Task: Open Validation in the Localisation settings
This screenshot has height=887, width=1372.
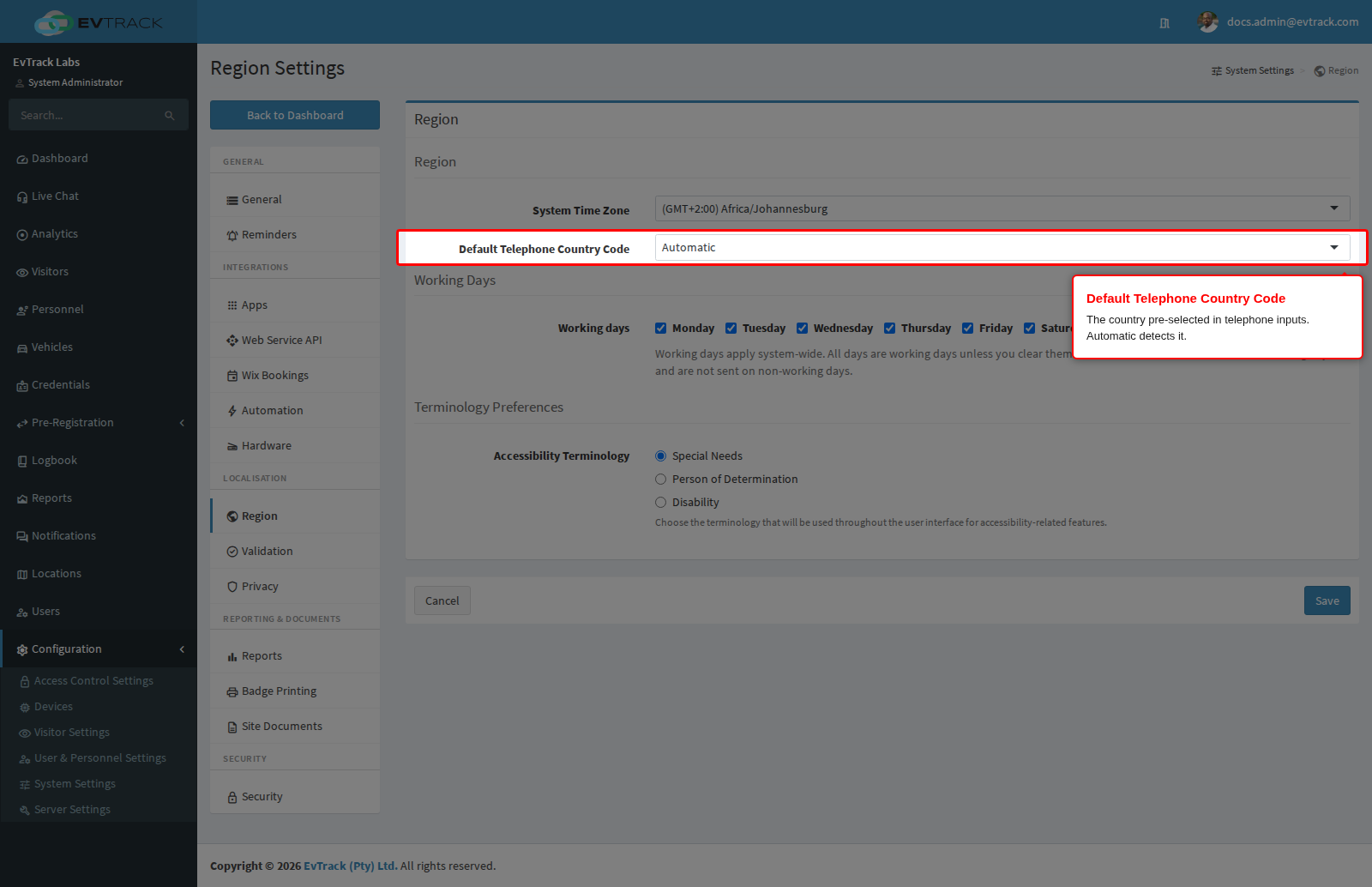Action: click(x=295, y=552)
